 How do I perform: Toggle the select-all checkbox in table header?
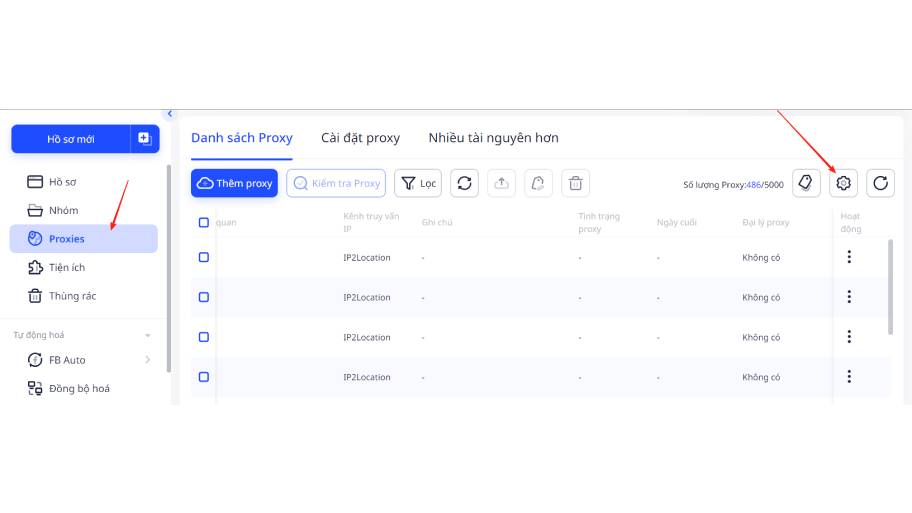[204, 222]
